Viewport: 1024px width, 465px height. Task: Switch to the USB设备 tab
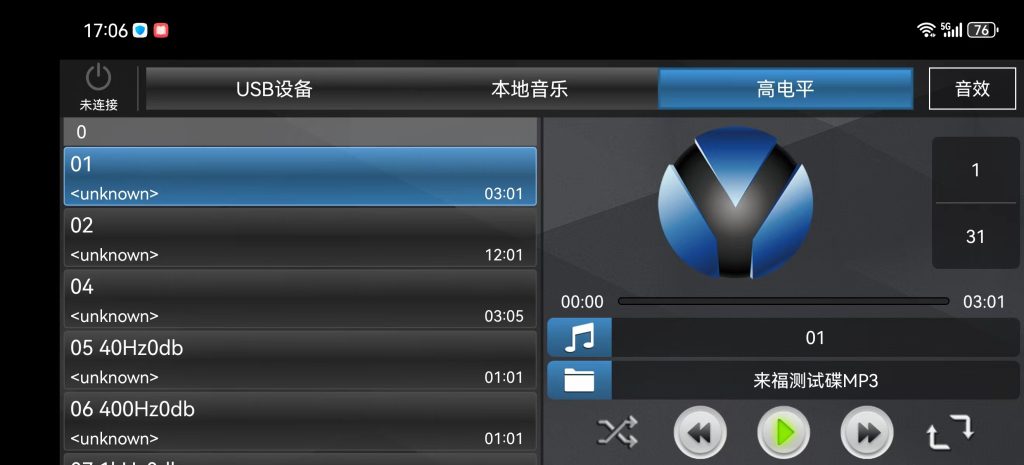(x=274, y=89)
